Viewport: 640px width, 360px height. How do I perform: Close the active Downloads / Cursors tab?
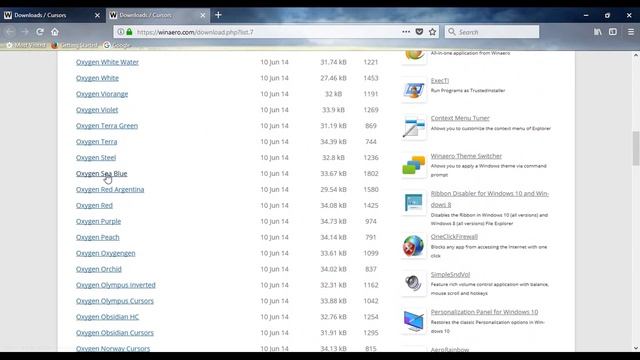[203, 15]
